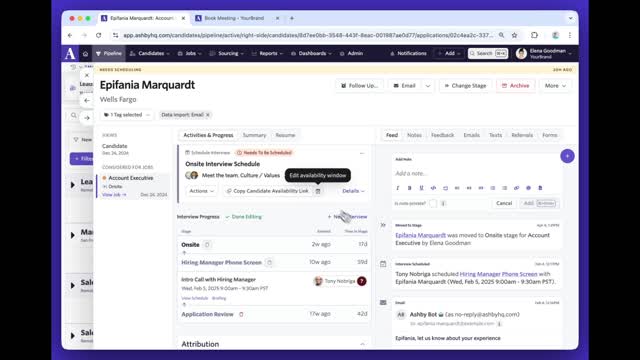The image size is (640, 360).
Task: Click the browser reload icon
Action: pos(98,36)
